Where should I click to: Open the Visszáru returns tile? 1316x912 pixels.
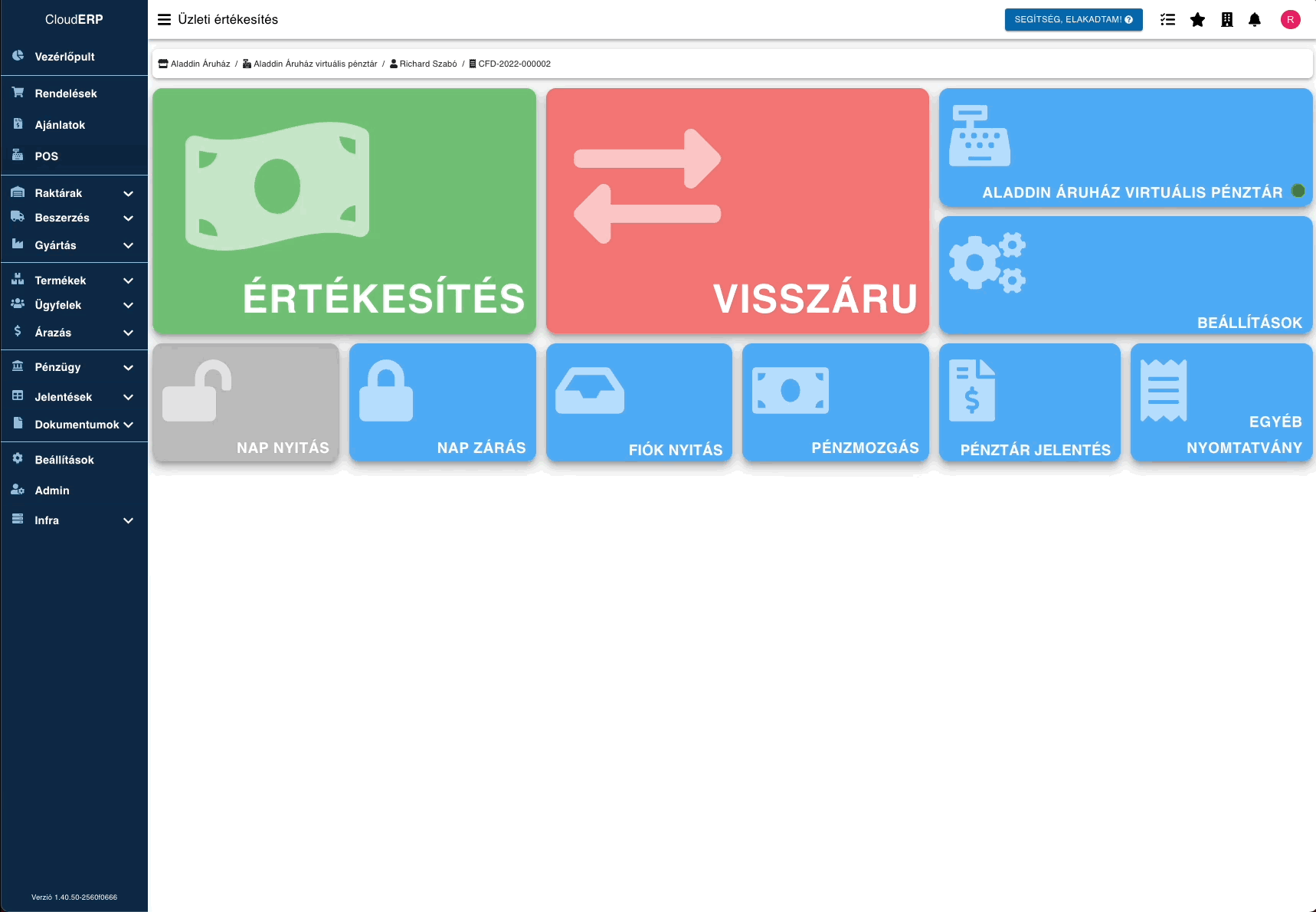[x=737, y=211]
